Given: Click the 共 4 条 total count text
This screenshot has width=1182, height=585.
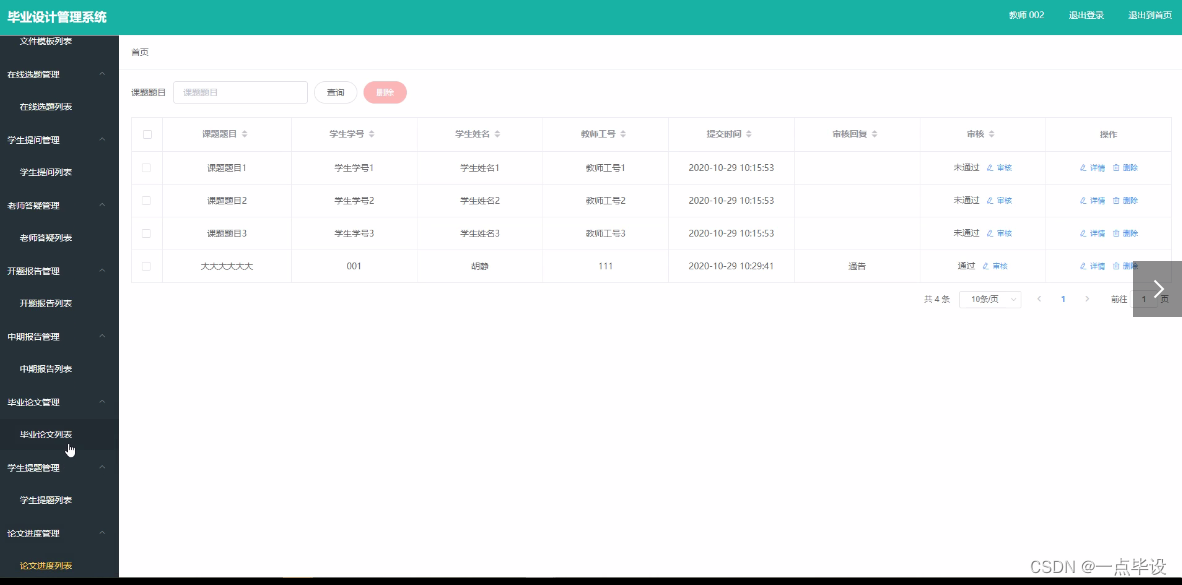Looking at the screenshot, I should click(x=937, y=299).
